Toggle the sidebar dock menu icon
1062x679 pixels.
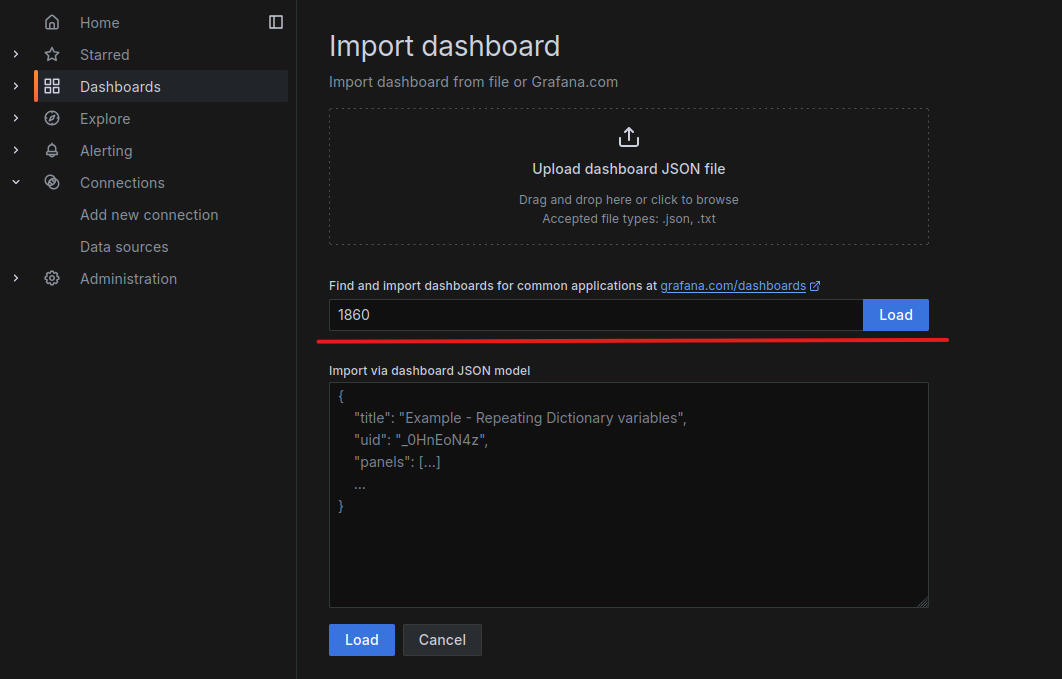[x=276, y=22]
